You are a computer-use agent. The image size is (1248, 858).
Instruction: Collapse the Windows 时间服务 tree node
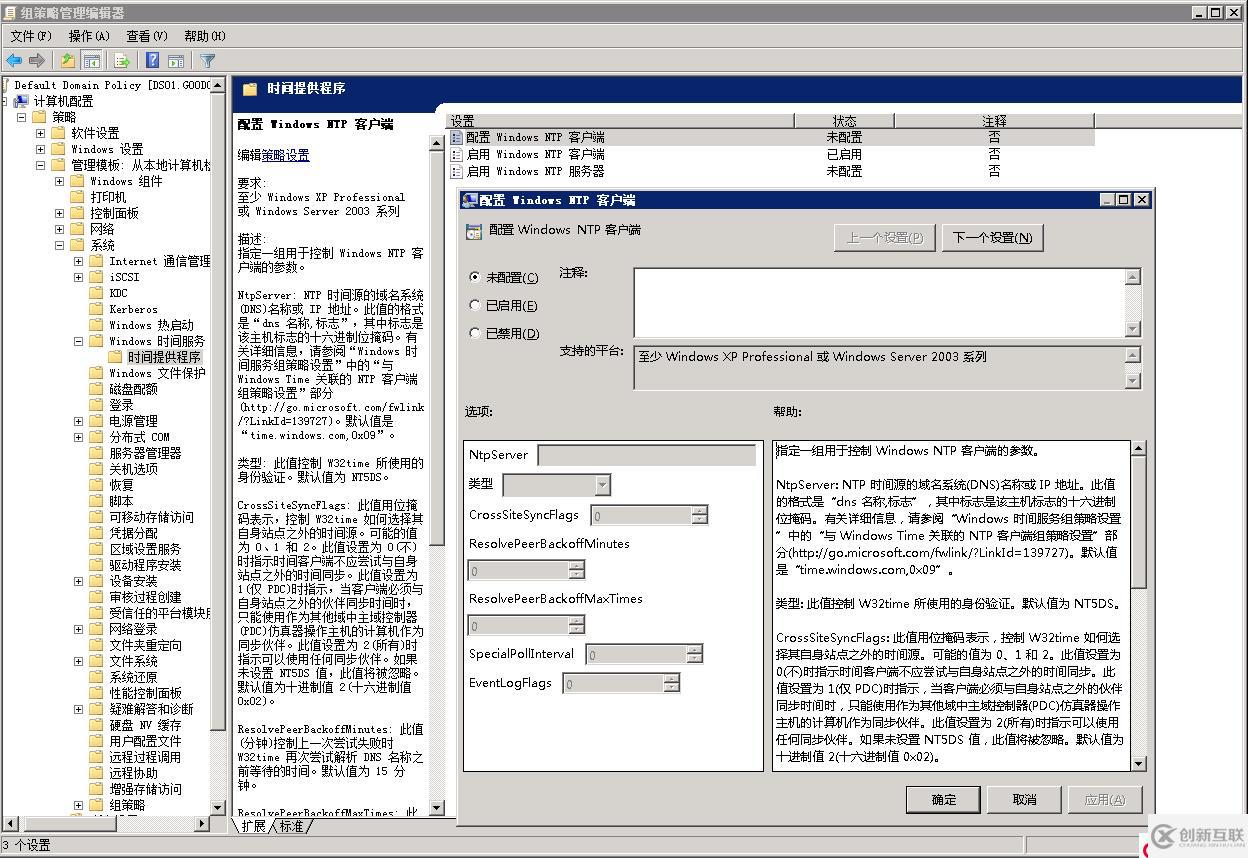click(79, 341)
